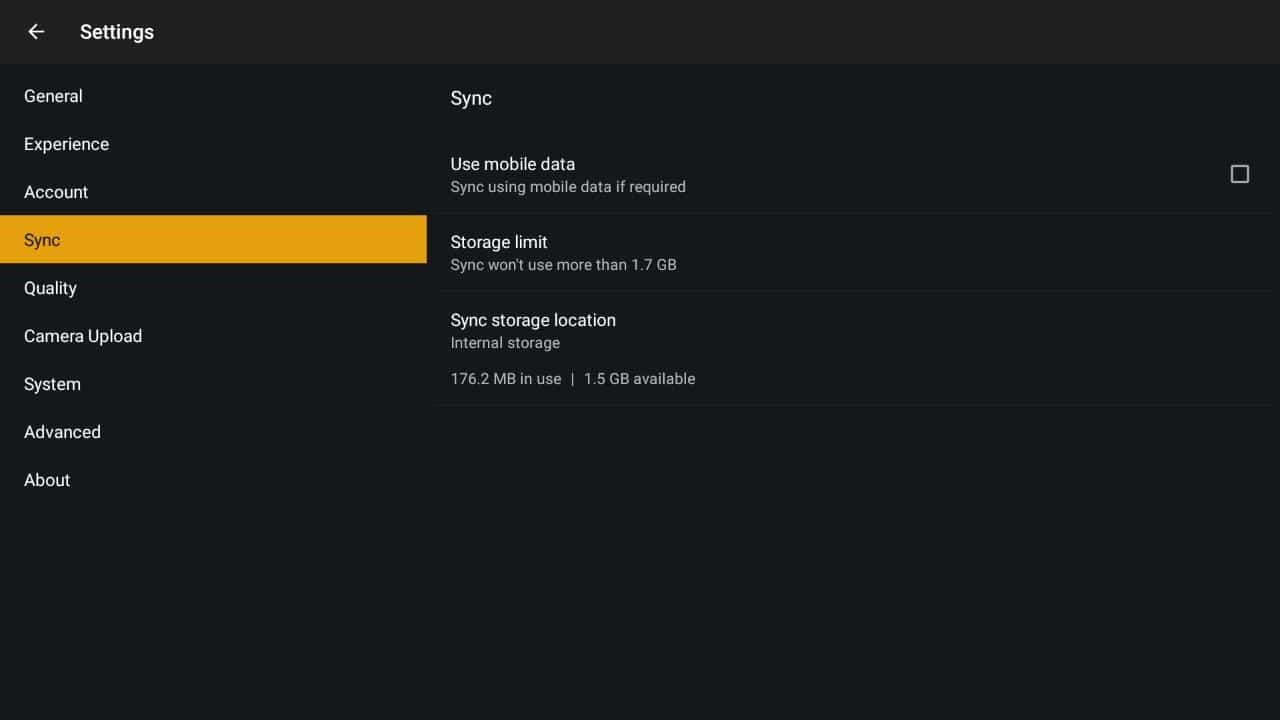Open the Storage limit option
1280x720 pixels.
[499, 242]
